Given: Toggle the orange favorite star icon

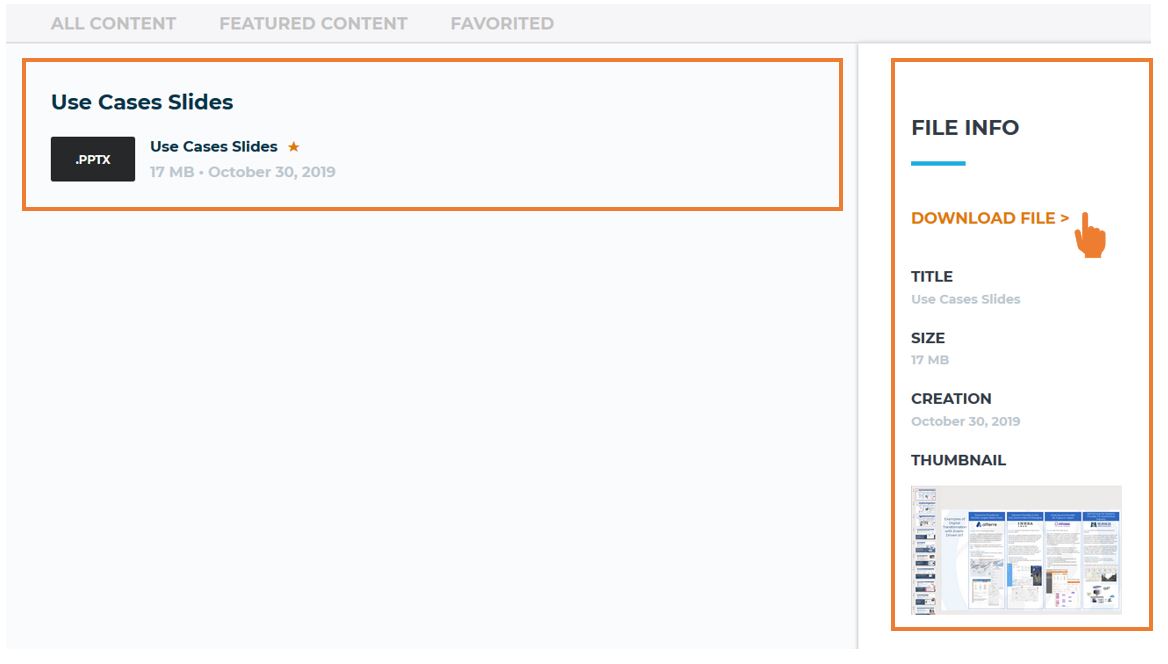Looking at the screenshot, I should coord(294,147).
